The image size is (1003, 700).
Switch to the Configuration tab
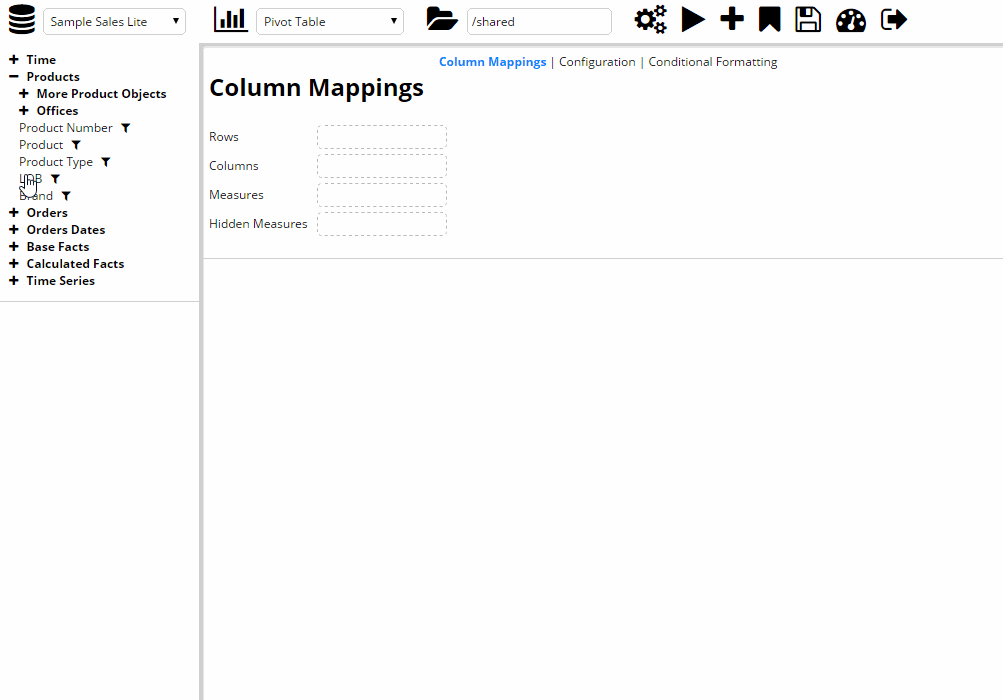597,62
